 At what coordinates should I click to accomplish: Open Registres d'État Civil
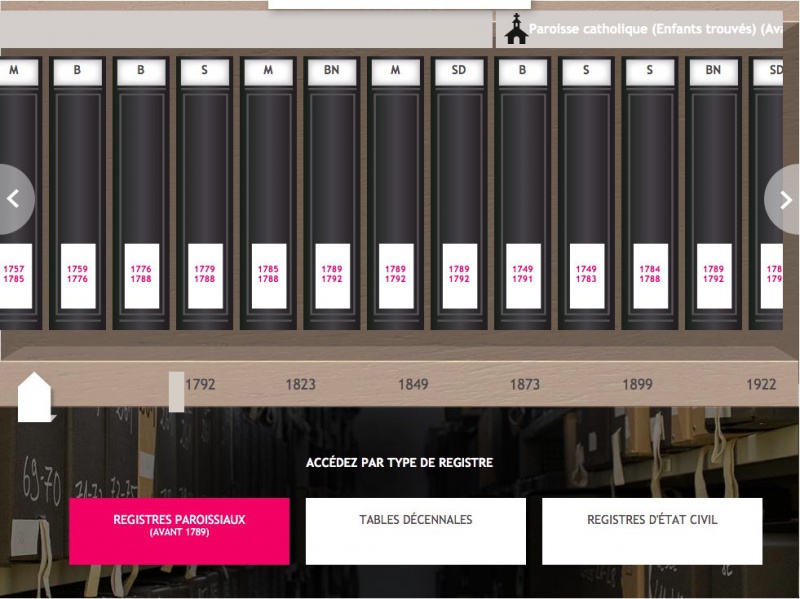[x=652, y=531]
